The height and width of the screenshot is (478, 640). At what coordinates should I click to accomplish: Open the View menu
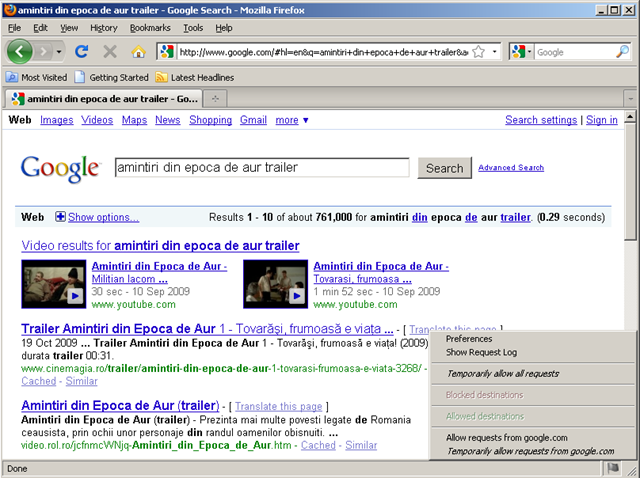[69, 28]
